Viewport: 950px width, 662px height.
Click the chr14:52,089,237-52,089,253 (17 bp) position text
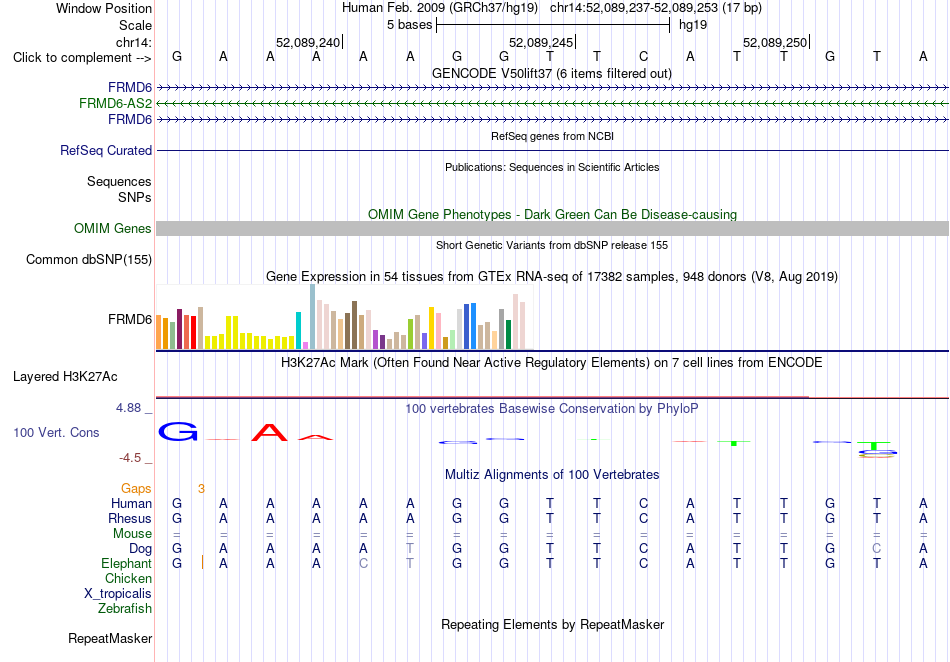pos(656,8)
